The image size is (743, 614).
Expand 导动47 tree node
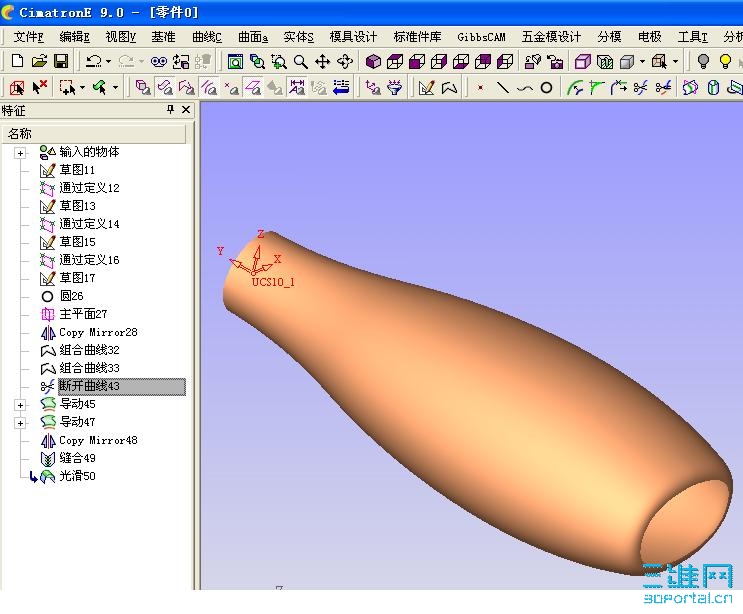[20, 423]
